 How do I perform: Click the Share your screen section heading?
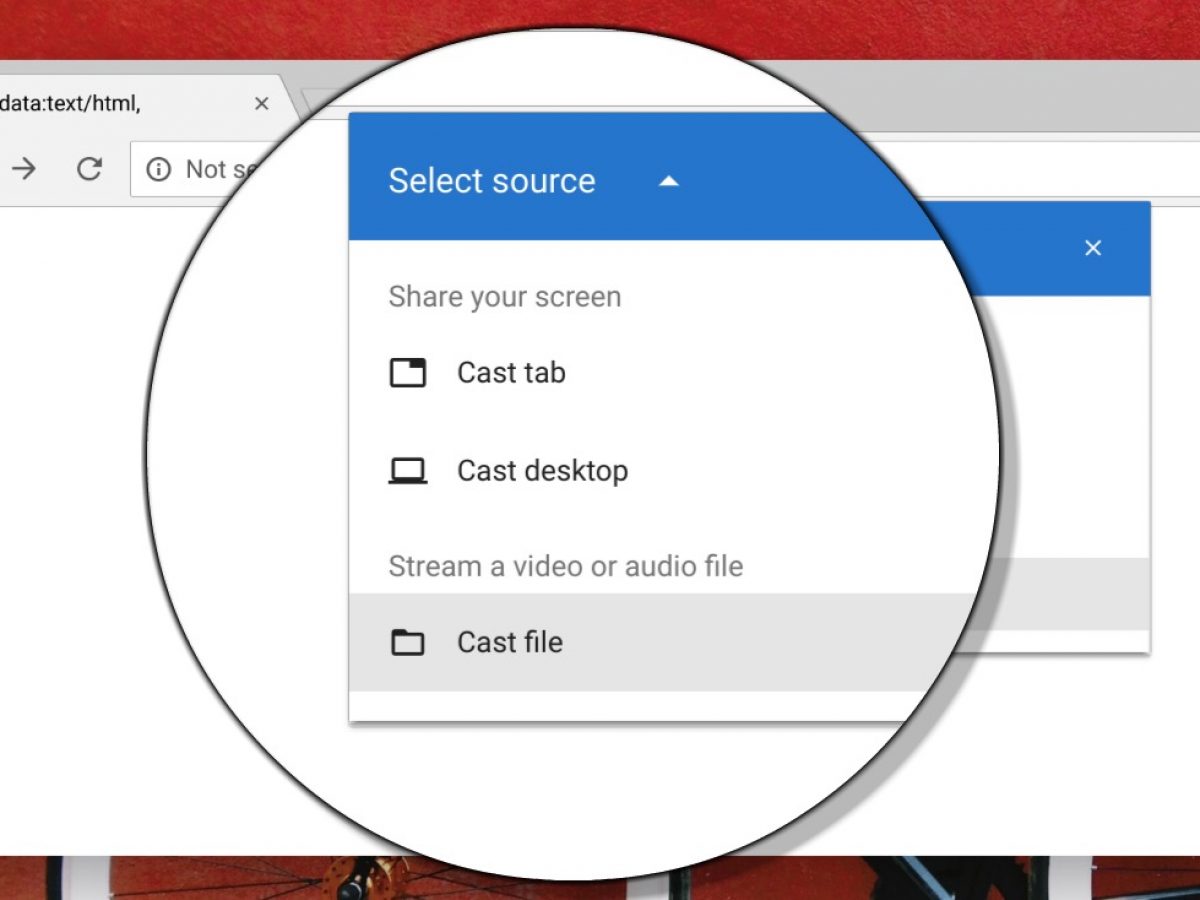point(504,297)
